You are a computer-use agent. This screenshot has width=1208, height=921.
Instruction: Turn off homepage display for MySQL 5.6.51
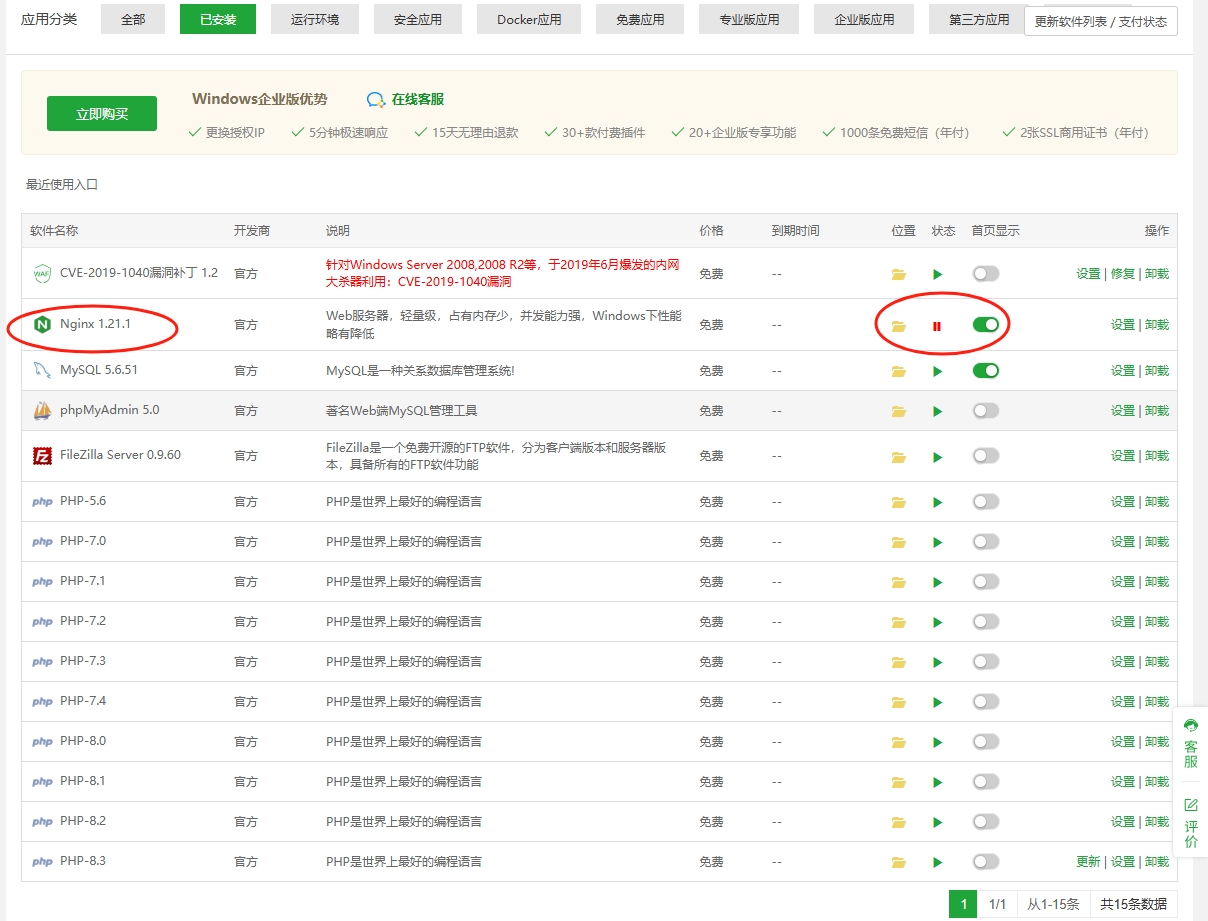[985, 371]
